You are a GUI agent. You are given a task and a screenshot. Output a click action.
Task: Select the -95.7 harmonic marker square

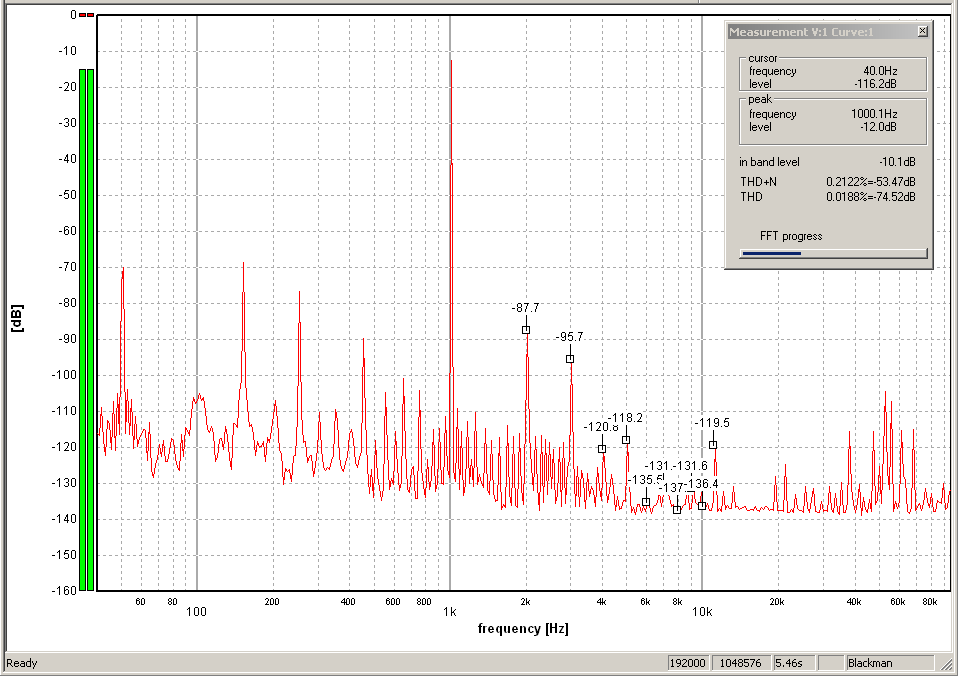click(570, 359)
